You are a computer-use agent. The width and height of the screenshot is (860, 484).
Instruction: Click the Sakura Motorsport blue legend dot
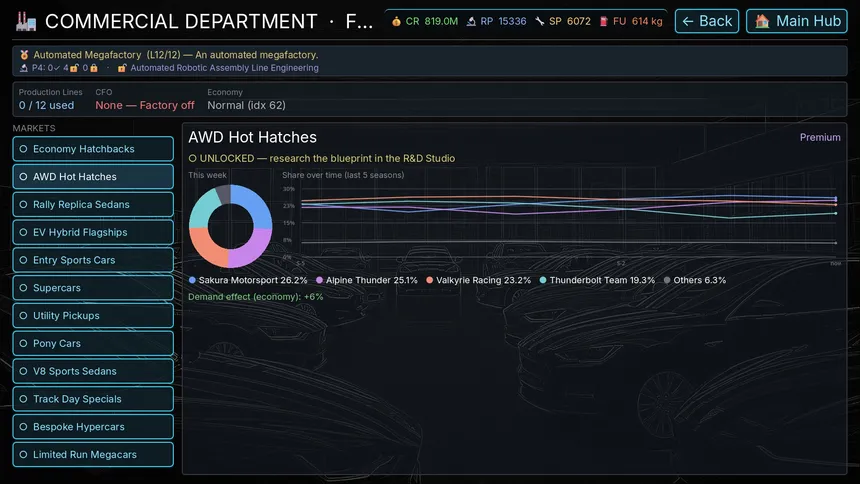pyautogui.click(x=192, y=280)
